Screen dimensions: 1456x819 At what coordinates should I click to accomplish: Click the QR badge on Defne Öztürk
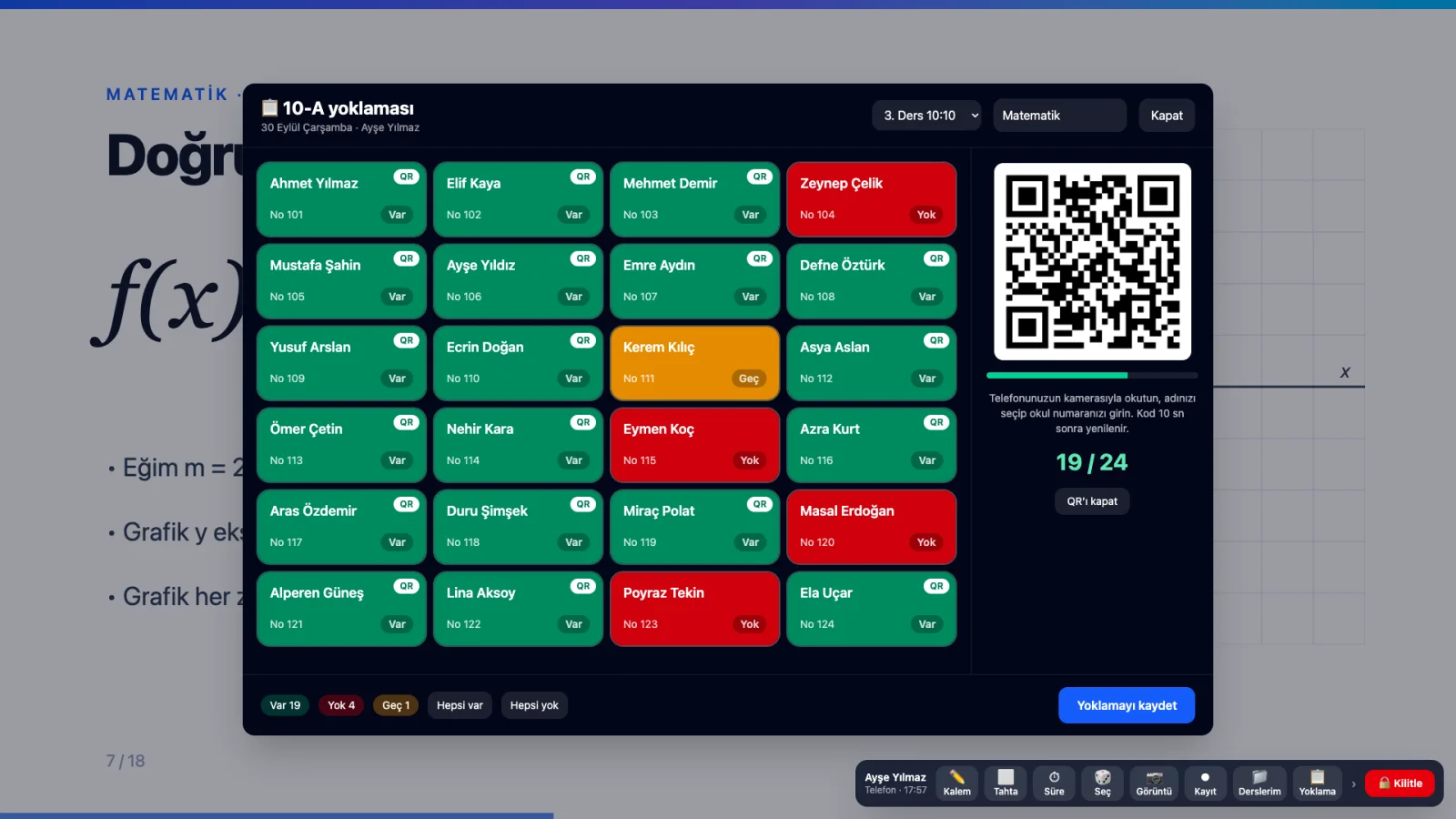[935, 258]
